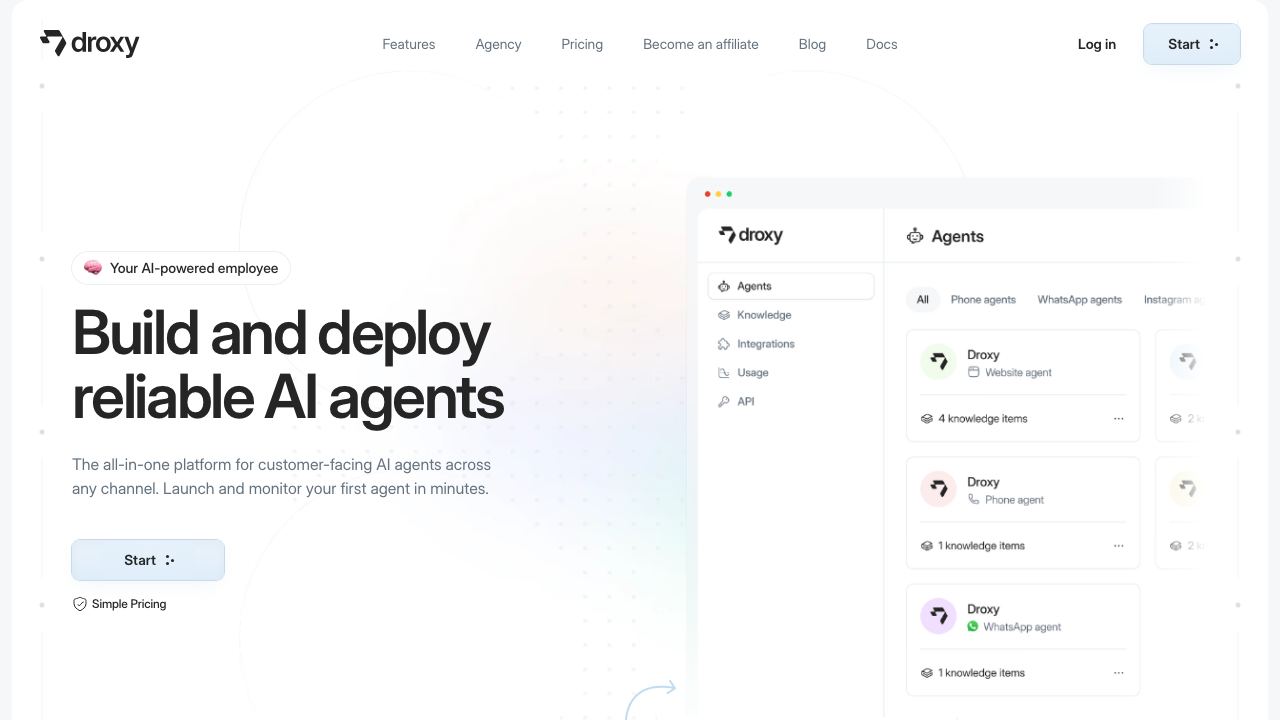Click the droxy logo in the dashboard sidebar

(751, 235)
